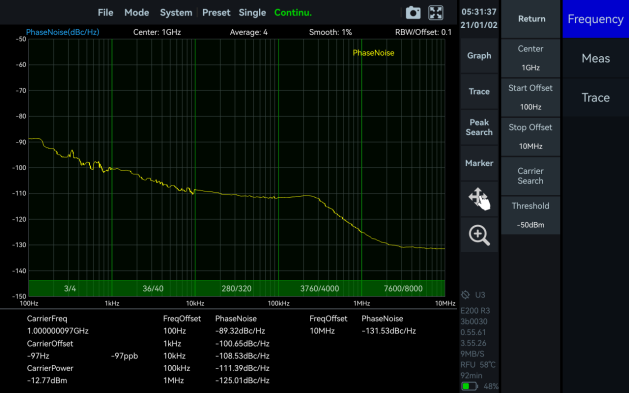Open the Trace button under Graph

[479, 91]
